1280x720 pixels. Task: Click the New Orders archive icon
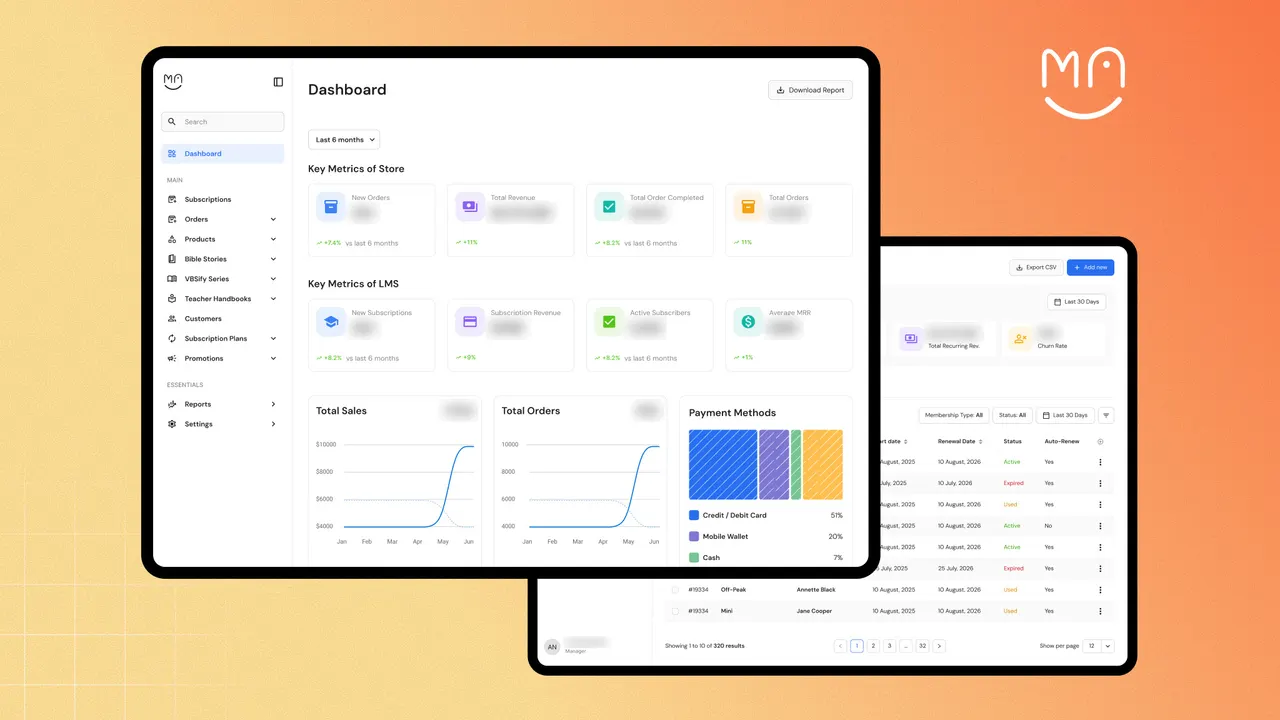point(331,207)
